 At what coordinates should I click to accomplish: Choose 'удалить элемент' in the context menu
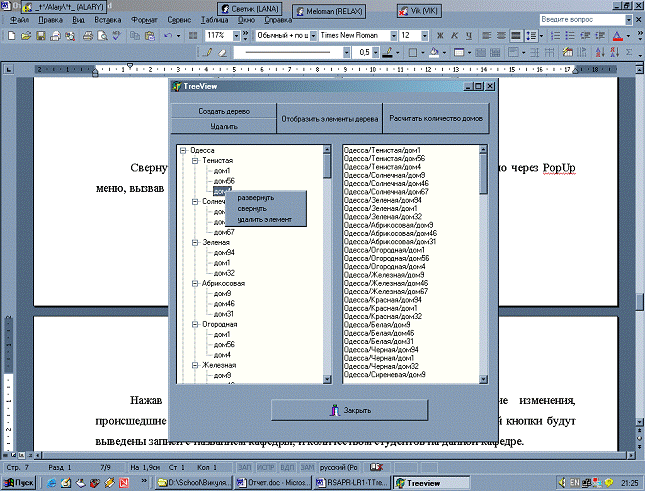tap(265, 218)
